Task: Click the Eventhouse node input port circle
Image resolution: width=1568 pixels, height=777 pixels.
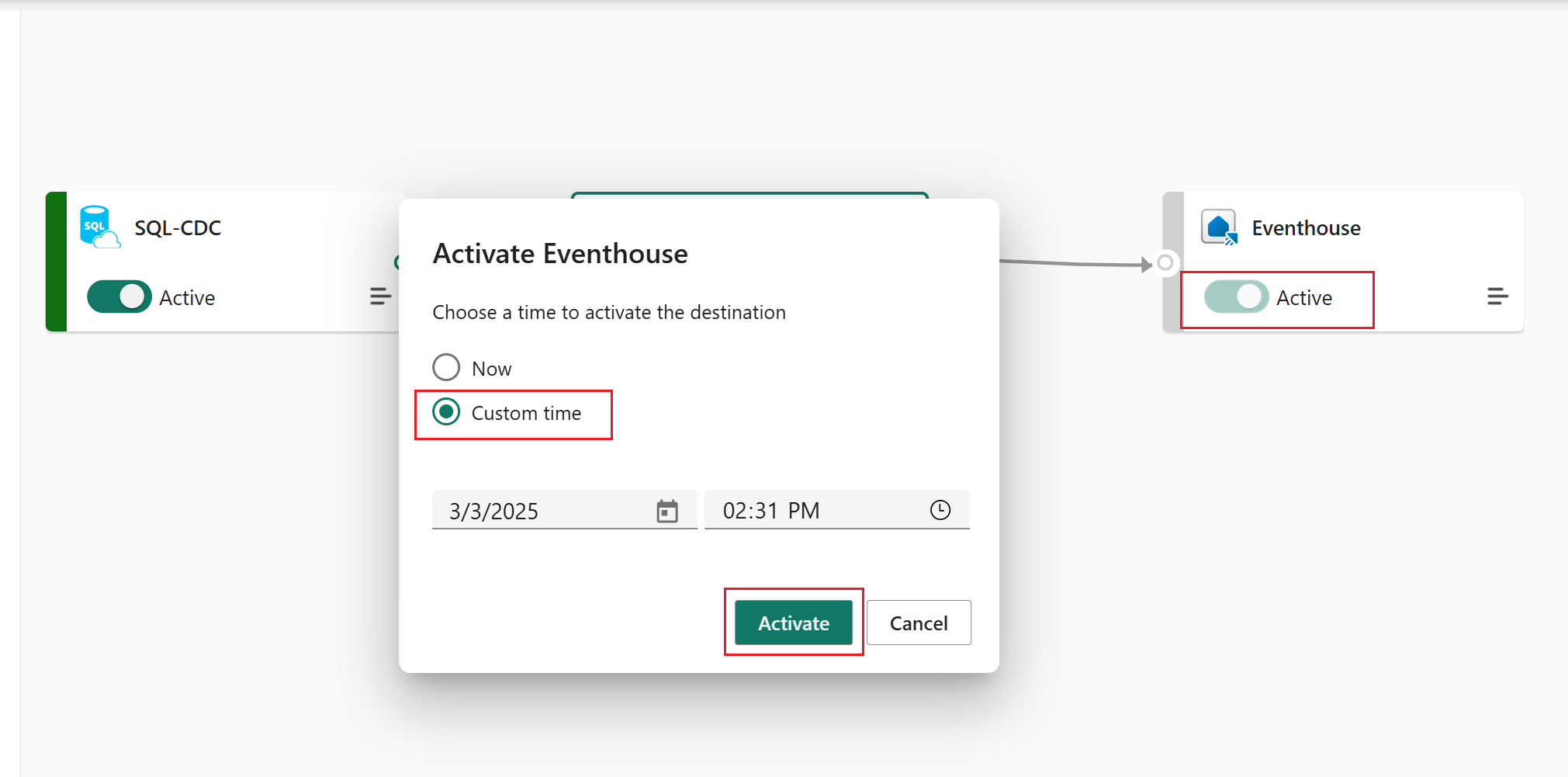Action: (x=1165, y=263)
